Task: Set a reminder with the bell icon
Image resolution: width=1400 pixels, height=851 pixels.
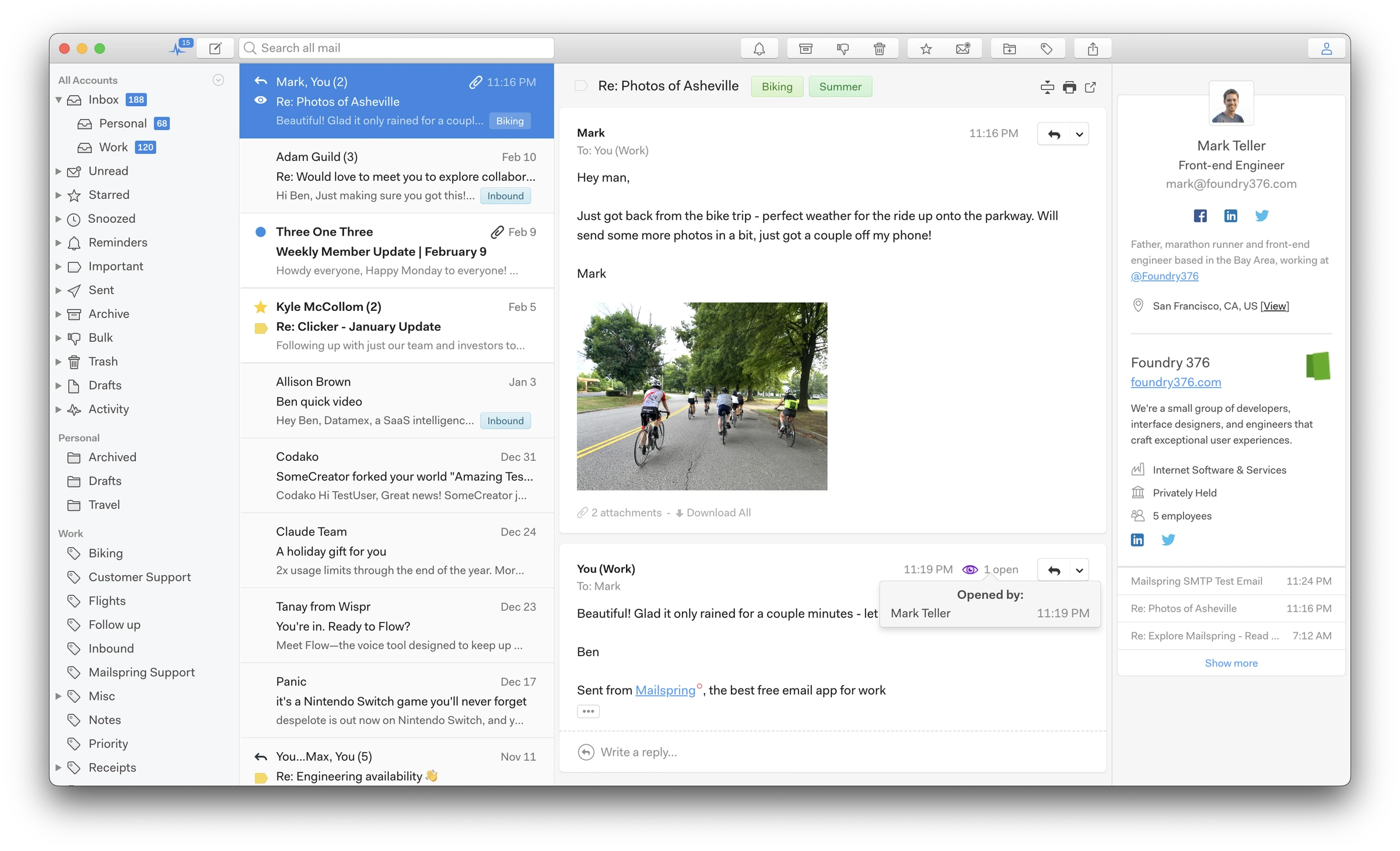Action: tap(759, 49)
